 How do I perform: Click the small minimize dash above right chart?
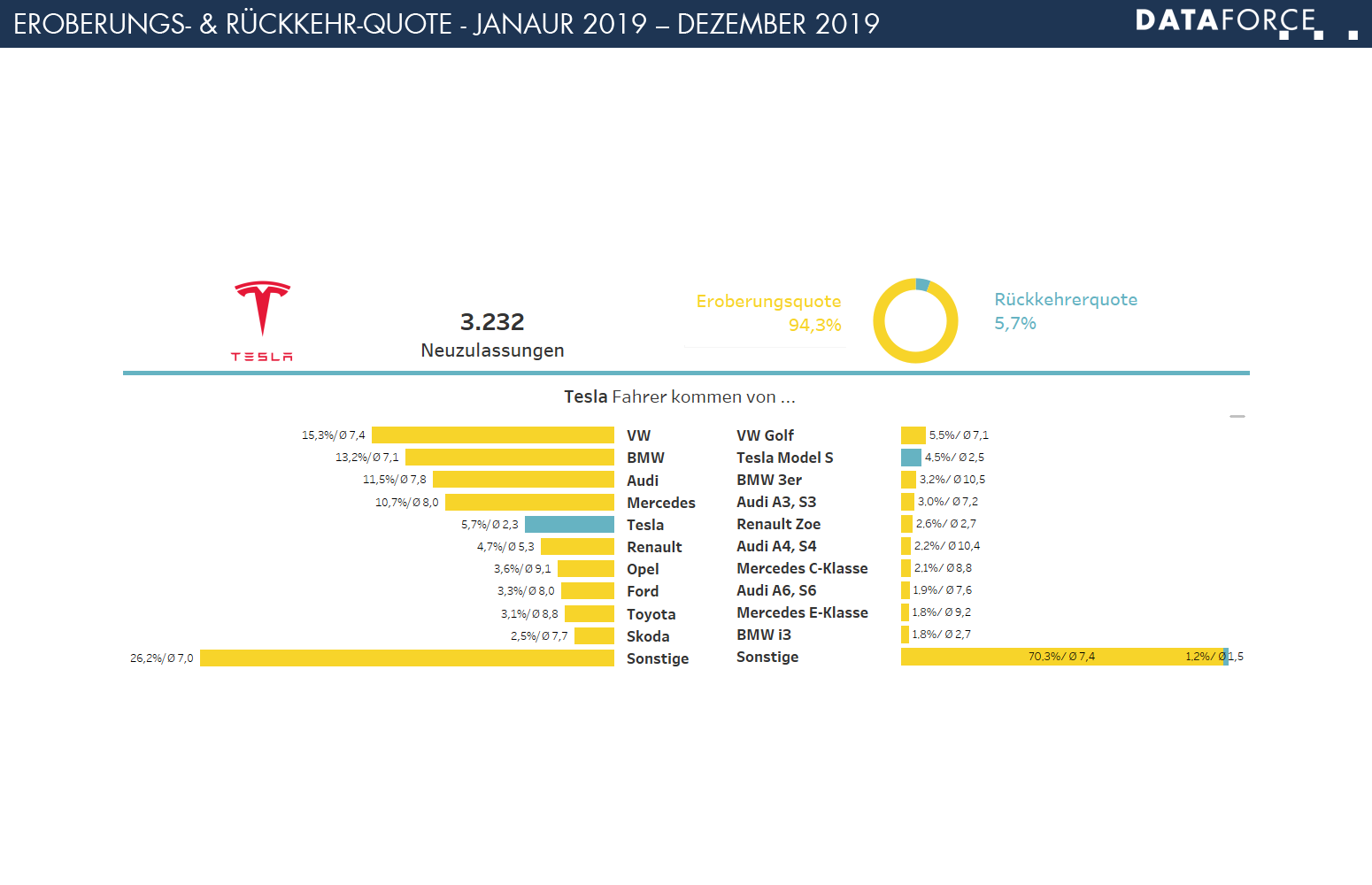pos(1237,416)
